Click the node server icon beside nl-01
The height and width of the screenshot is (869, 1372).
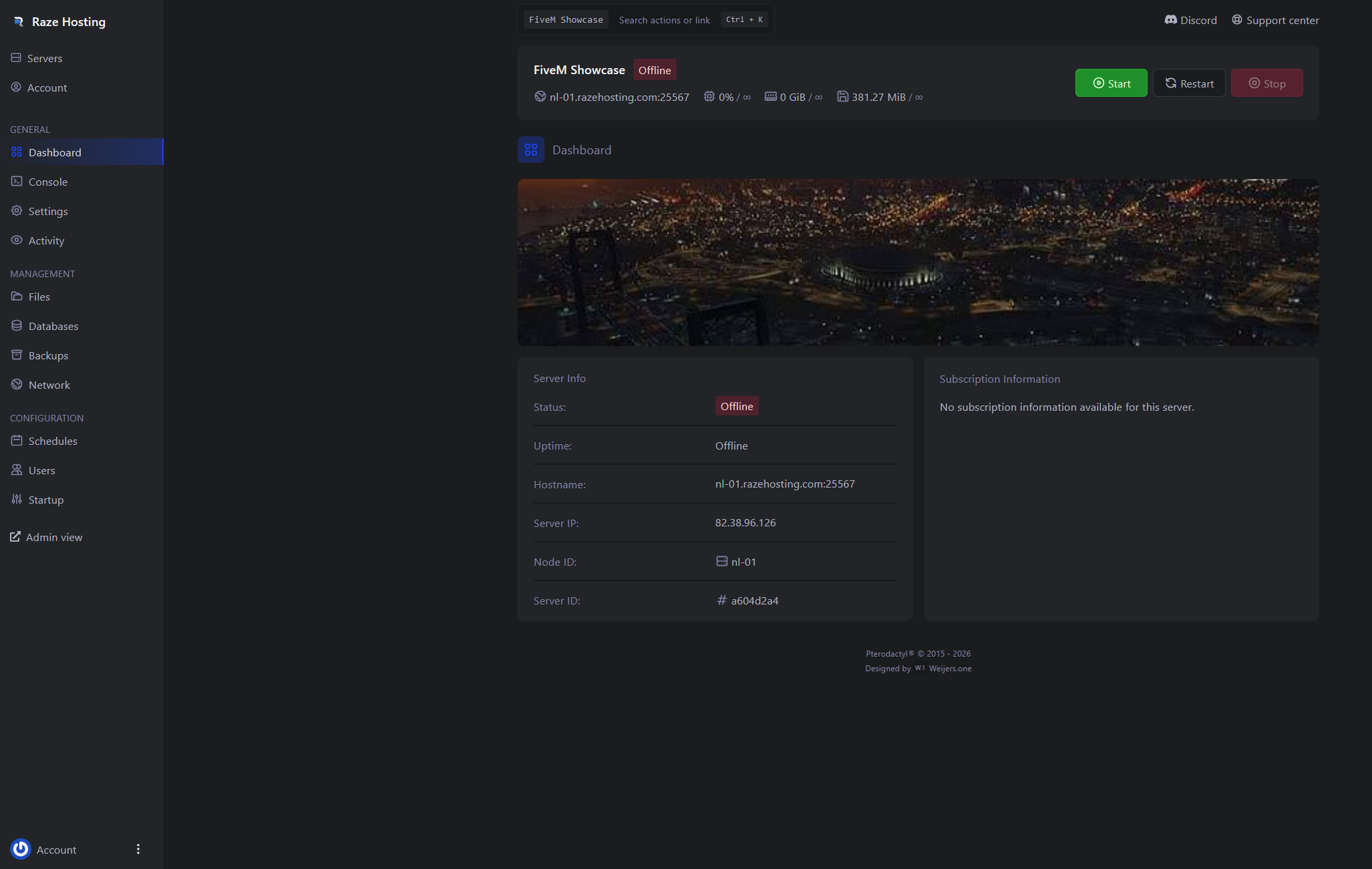click(722, 562)
